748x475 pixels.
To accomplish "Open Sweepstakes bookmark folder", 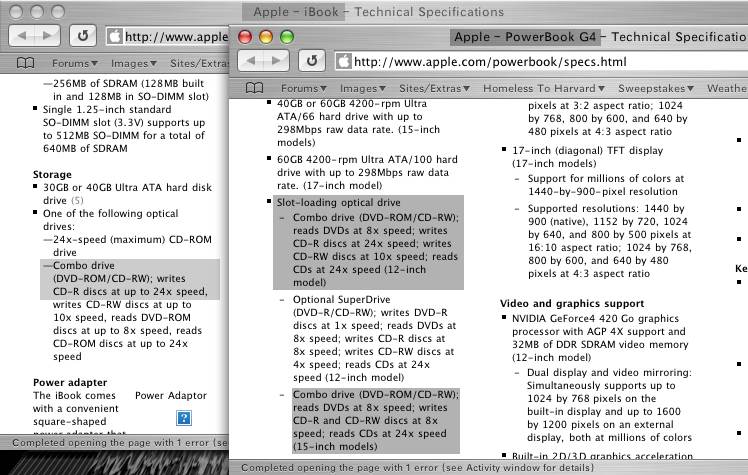I will pos(656,88).
